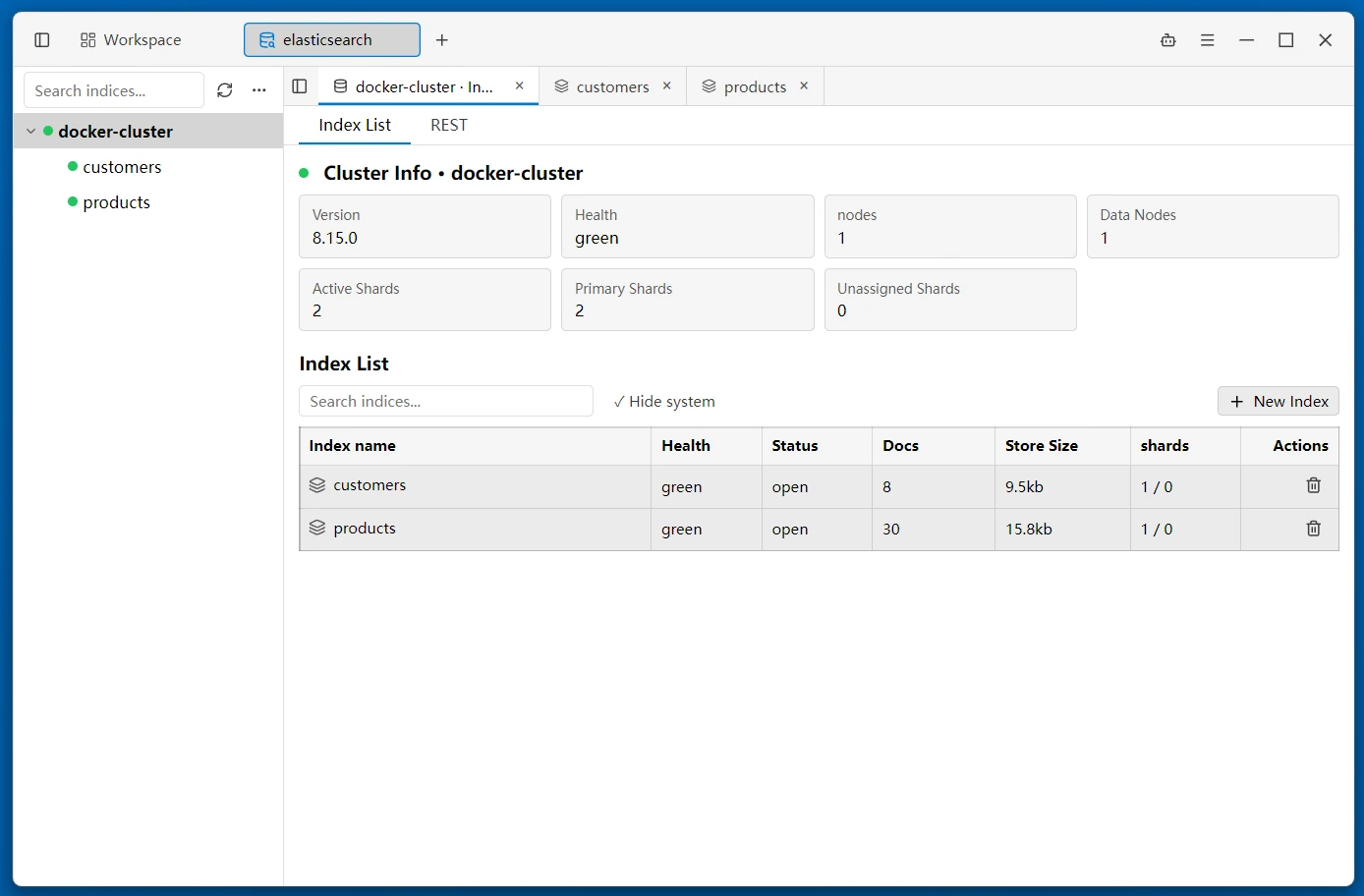The height and width of the screenshot is (896, 1364).
Task: Click the 9.5kb store size cell
Action: [1062, 487]
